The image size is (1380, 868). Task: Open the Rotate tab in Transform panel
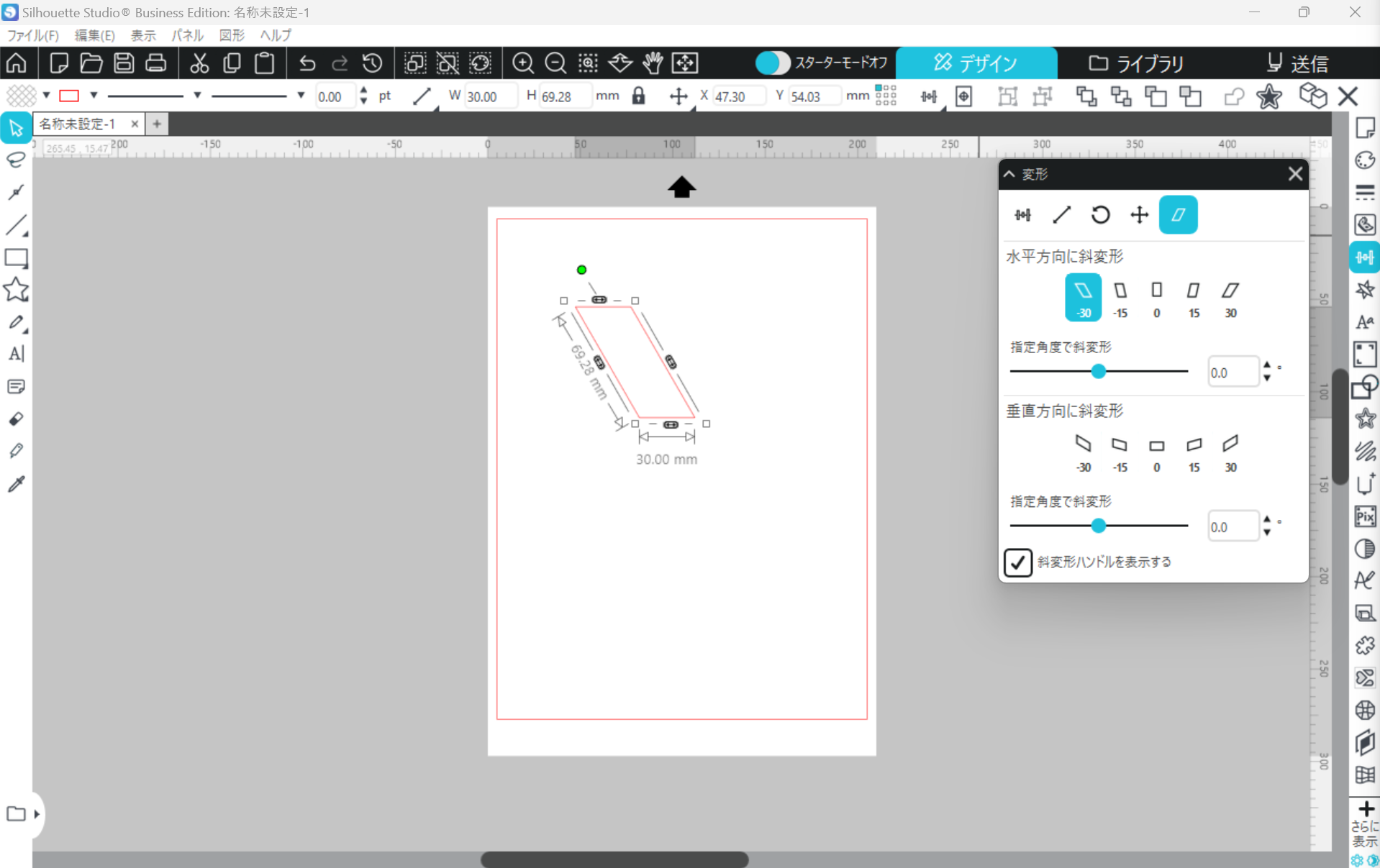click(x=1100, y=214)
